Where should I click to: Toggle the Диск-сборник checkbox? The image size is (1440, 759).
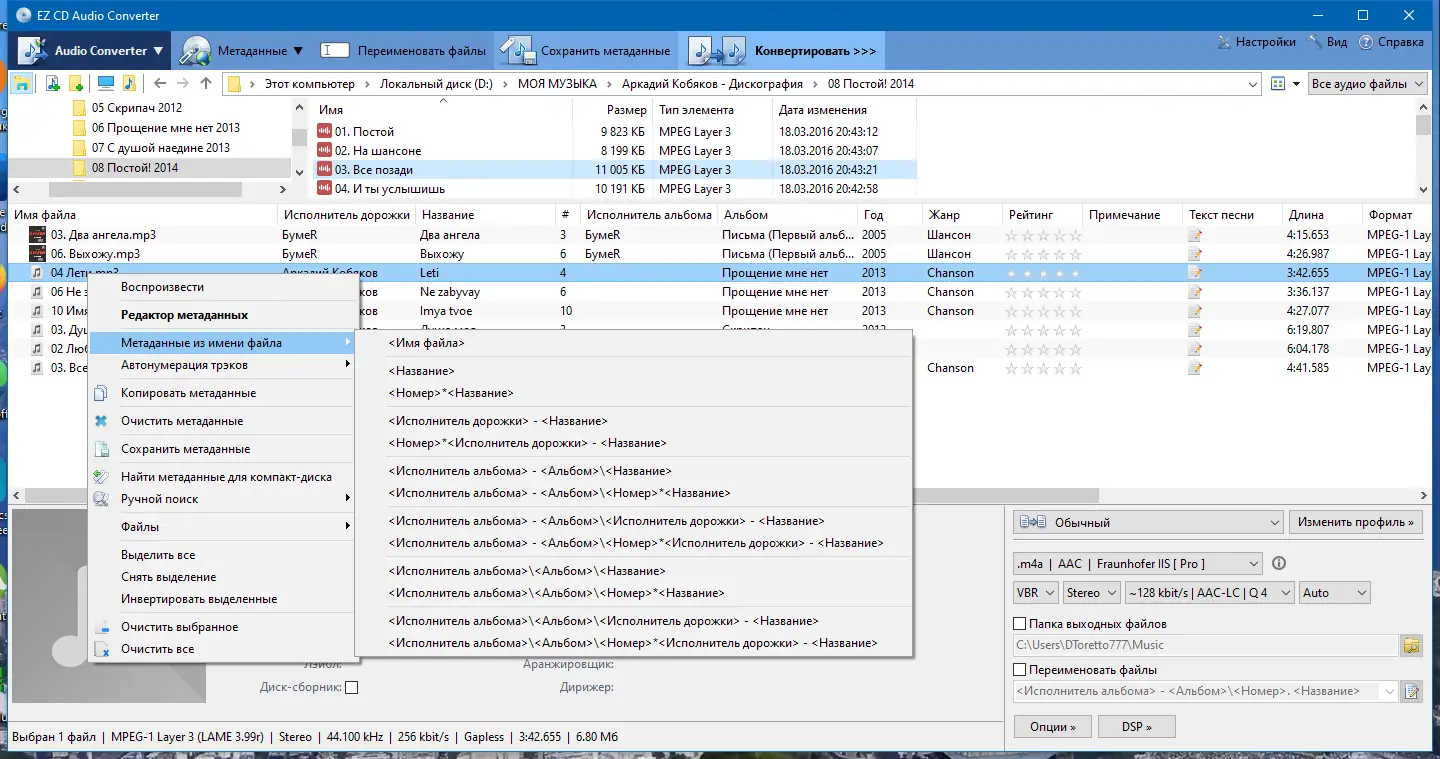[x=351, y=688]
